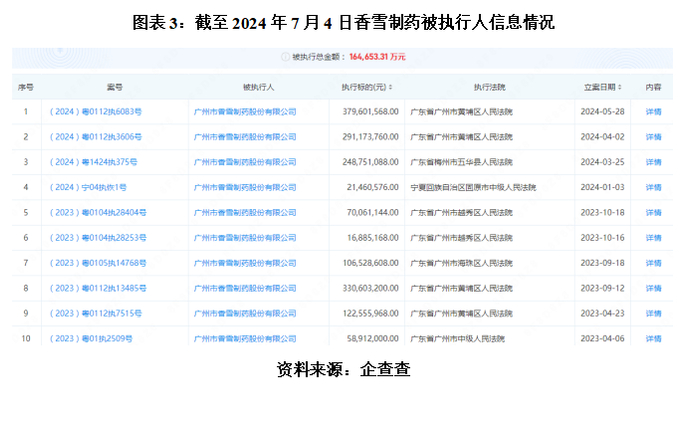Viewport: 700px width, 424px height.
Task: Click the info icon beside 被执行总金额
Action: pyautogui.click(x=285, y=57)
